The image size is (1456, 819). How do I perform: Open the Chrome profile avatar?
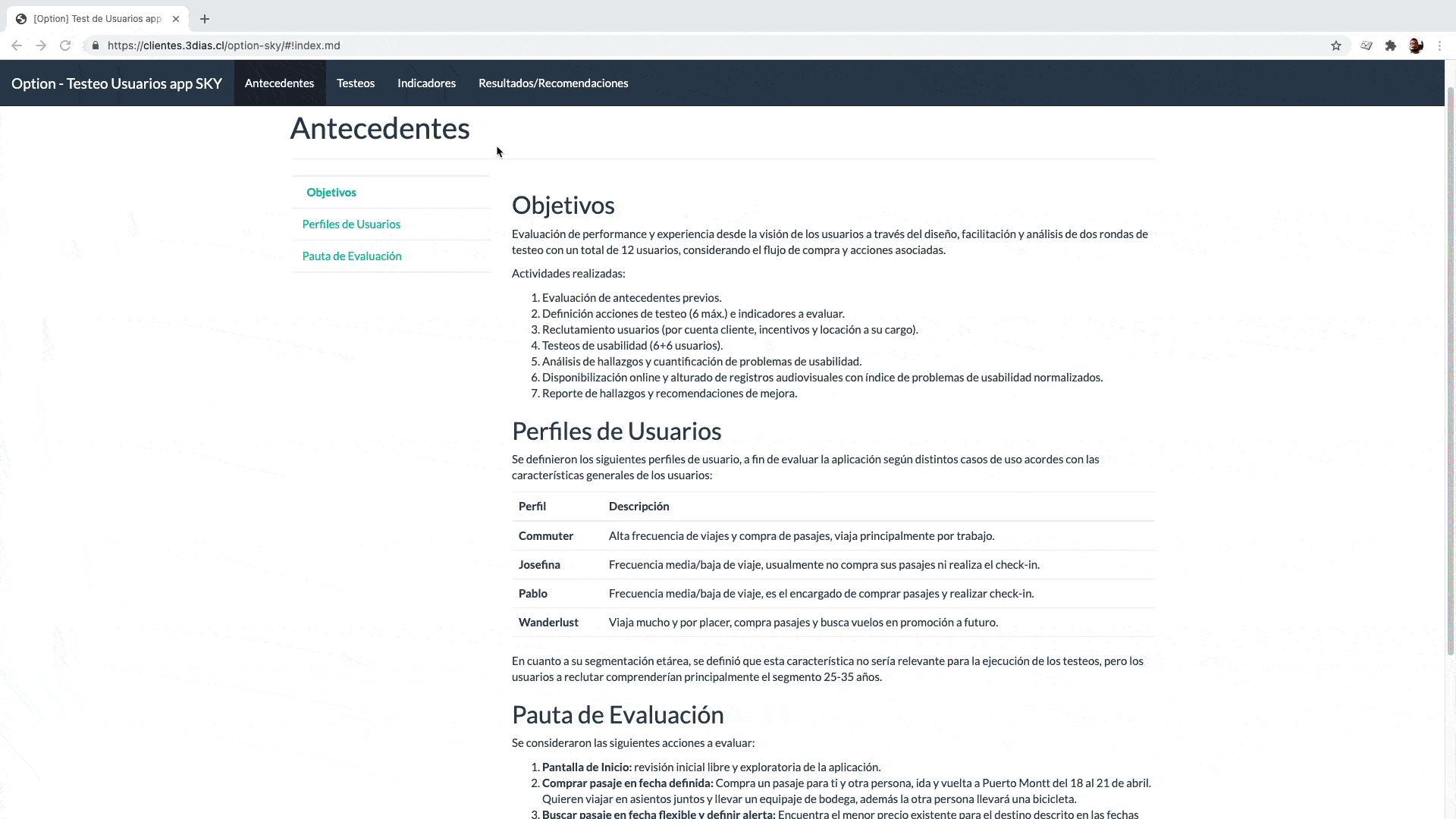tap(1416, 45)
